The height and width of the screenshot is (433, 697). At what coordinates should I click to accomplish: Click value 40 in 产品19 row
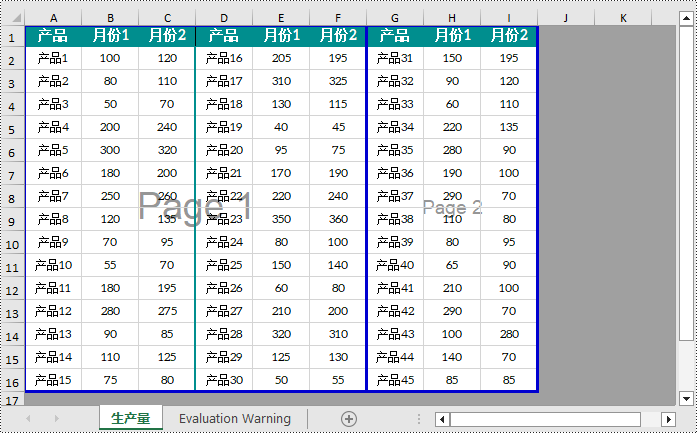click(x=281, y=127)
